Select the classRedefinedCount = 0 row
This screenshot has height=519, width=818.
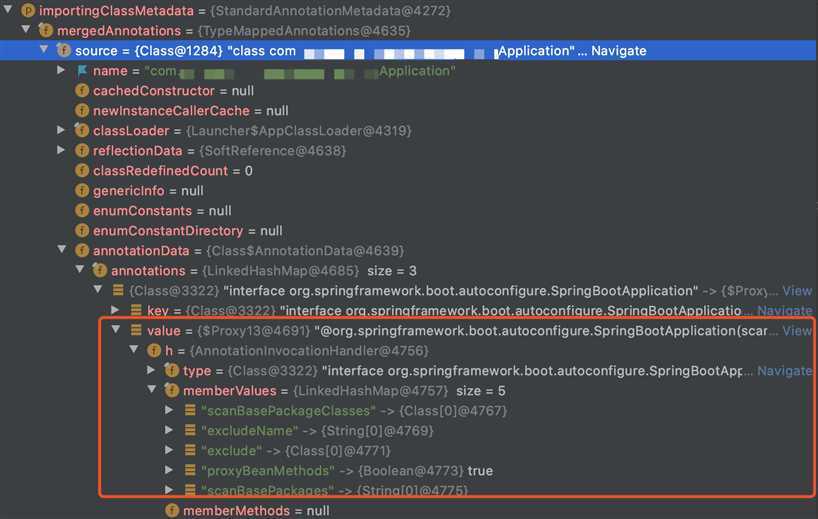click(x=409, y=170)
